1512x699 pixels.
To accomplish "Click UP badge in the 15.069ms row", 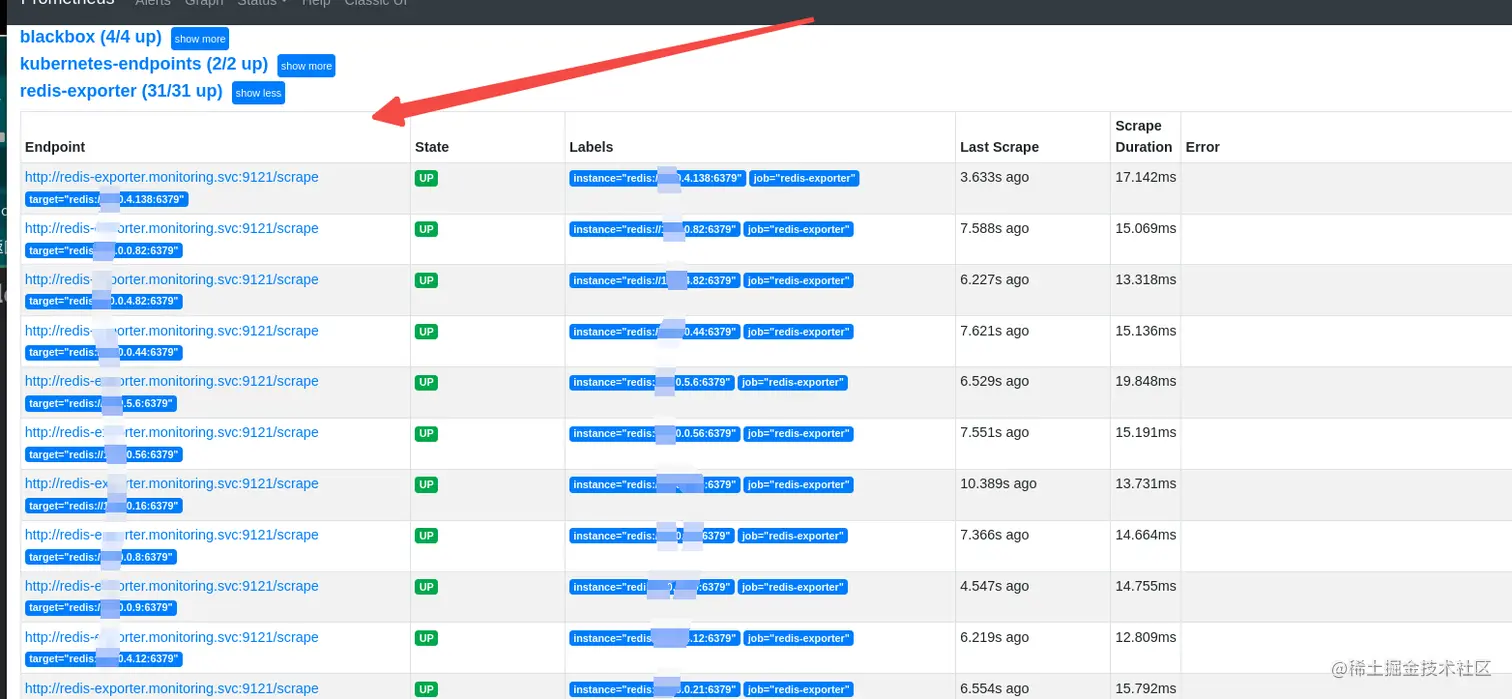I will [427, 229].
